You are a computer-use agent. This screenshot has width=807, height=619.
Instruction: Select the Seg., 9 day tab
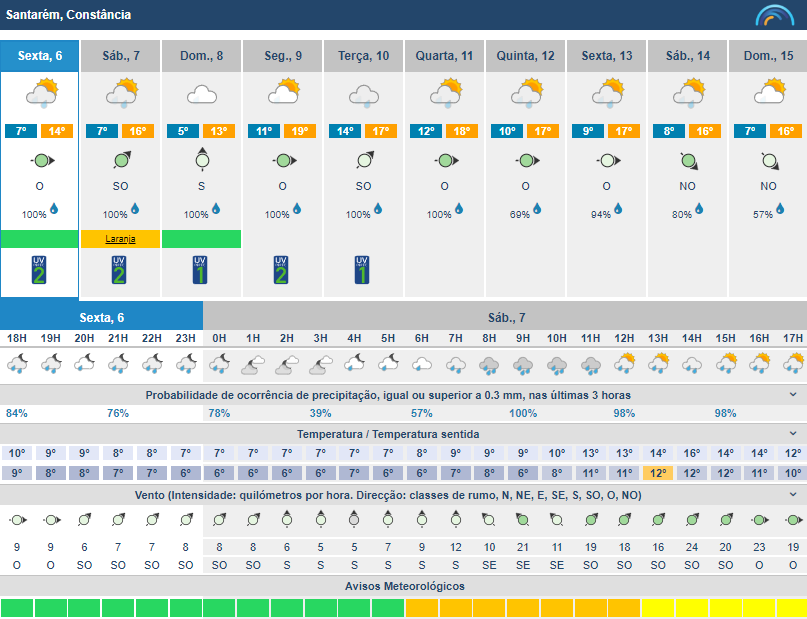point(283,56)
